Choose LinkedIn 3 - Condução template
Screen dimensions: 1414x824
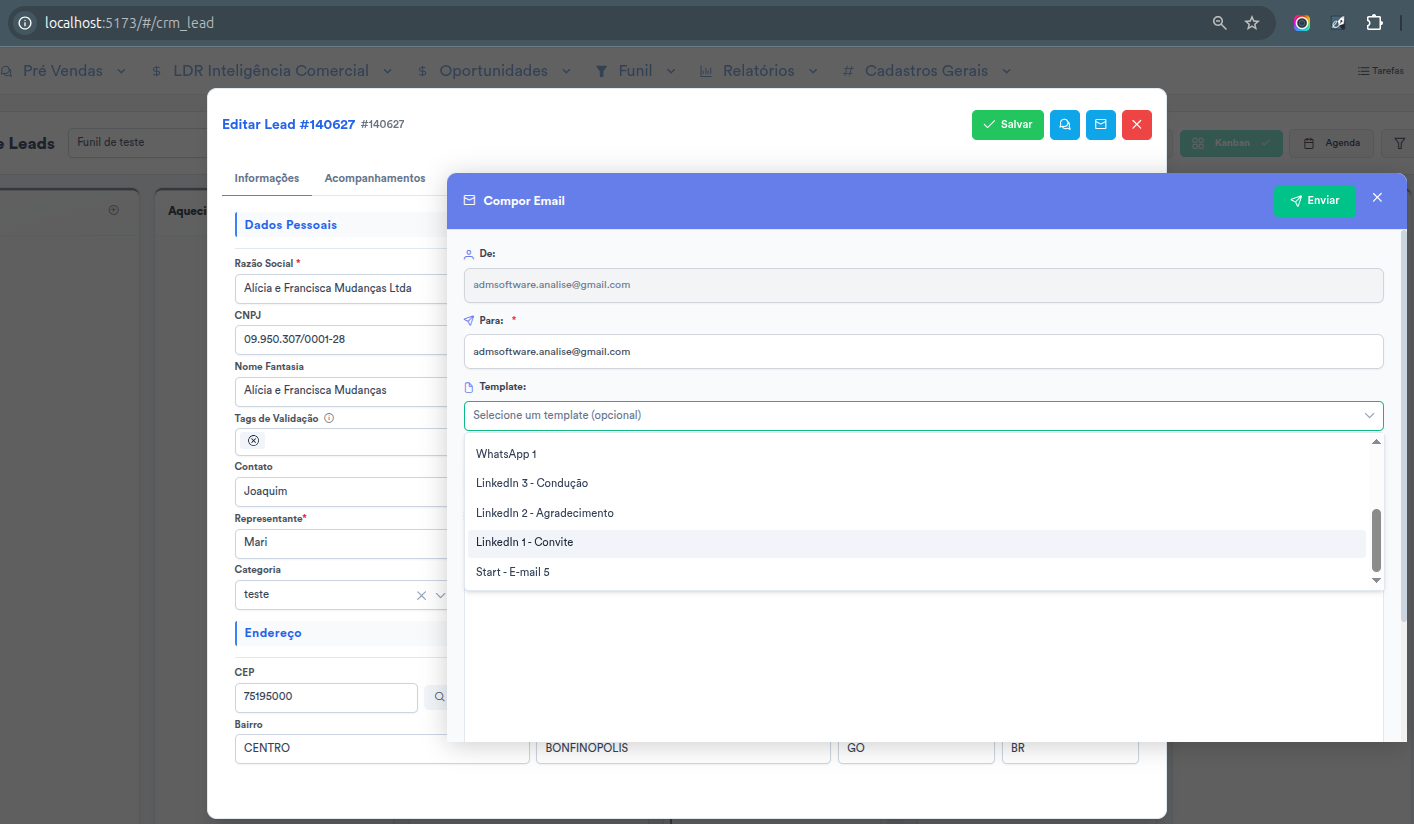[917, 483]
